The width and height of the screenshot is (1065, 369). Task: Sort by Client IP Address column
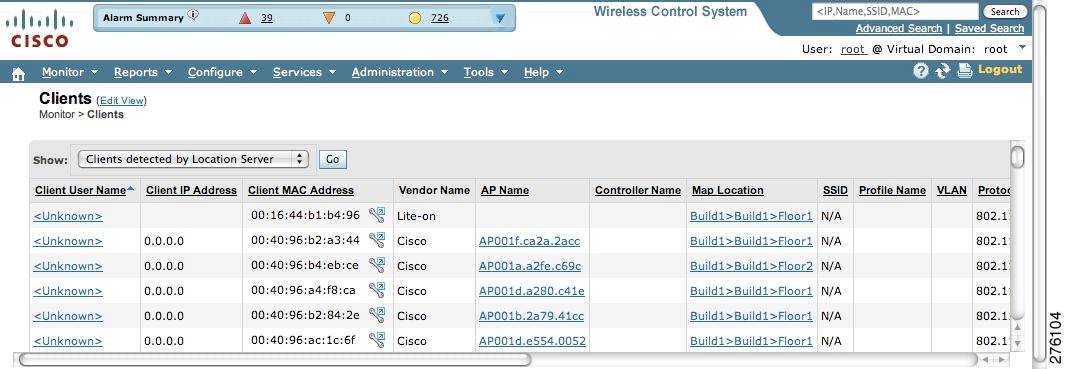coord(192,191)
